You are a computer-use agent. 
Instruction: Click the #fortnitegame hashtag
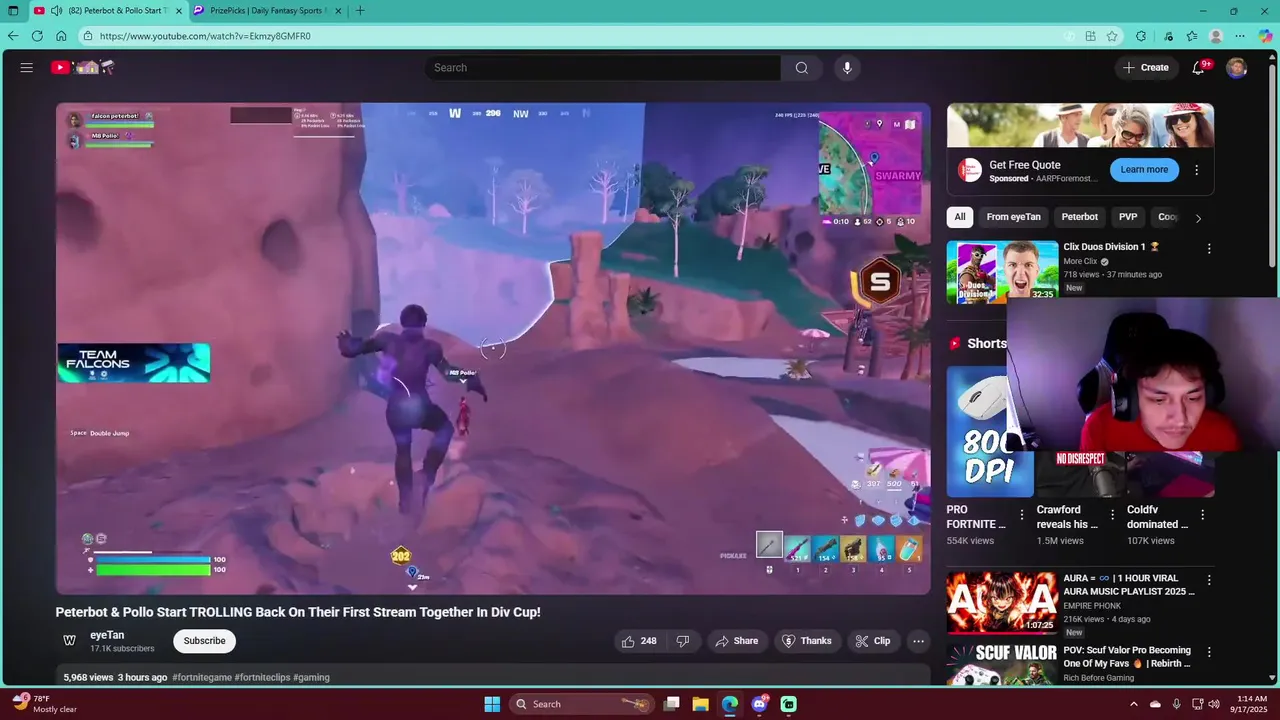[201, 677]
